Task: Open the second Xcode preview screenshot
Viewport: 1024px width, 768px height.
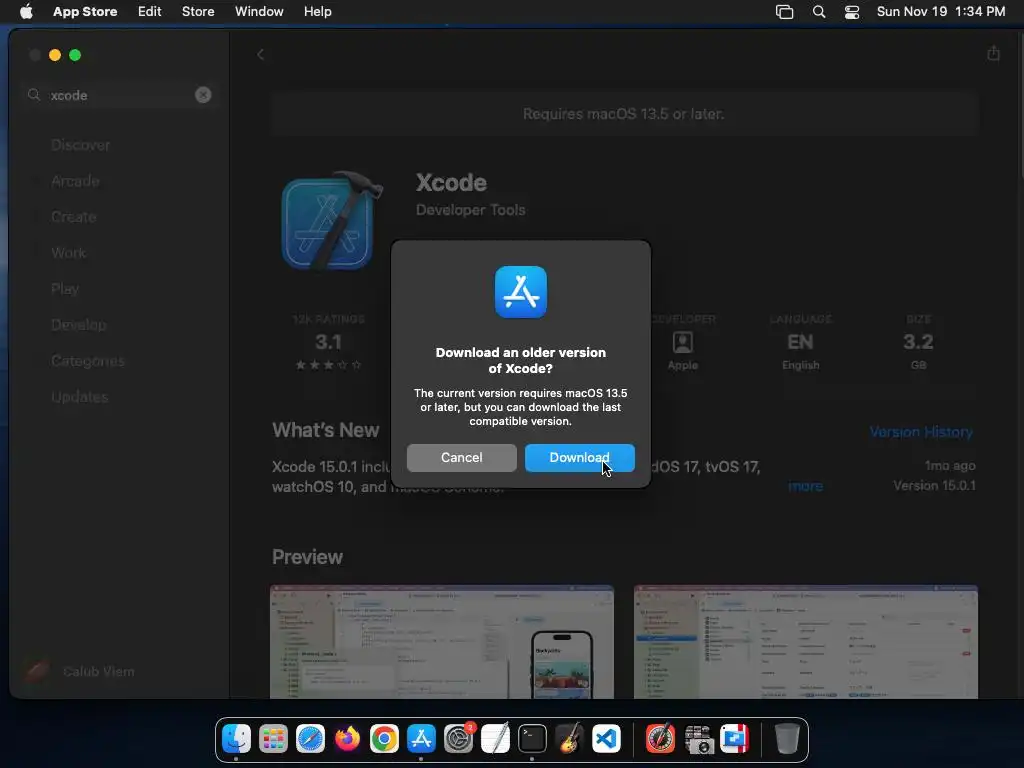Action: click(805, 642)
